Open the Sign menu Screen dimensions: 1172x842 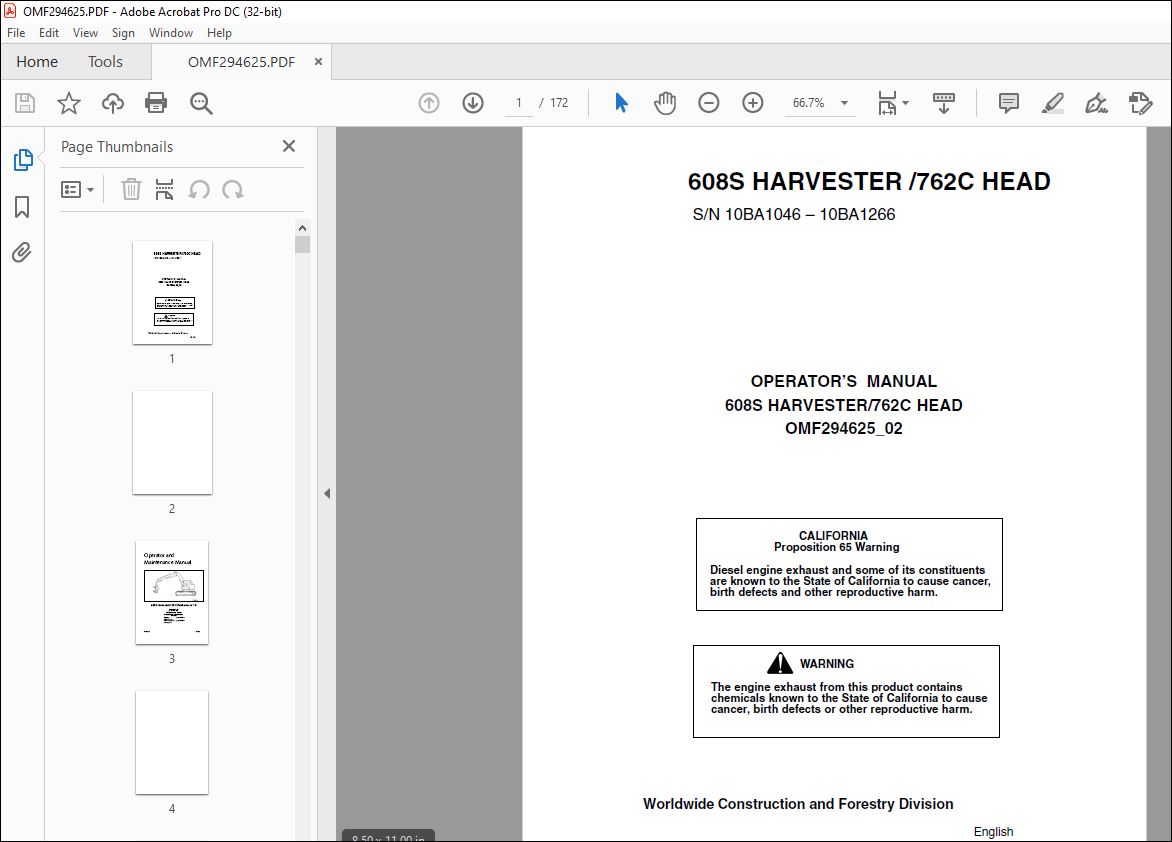click(123, 32)
